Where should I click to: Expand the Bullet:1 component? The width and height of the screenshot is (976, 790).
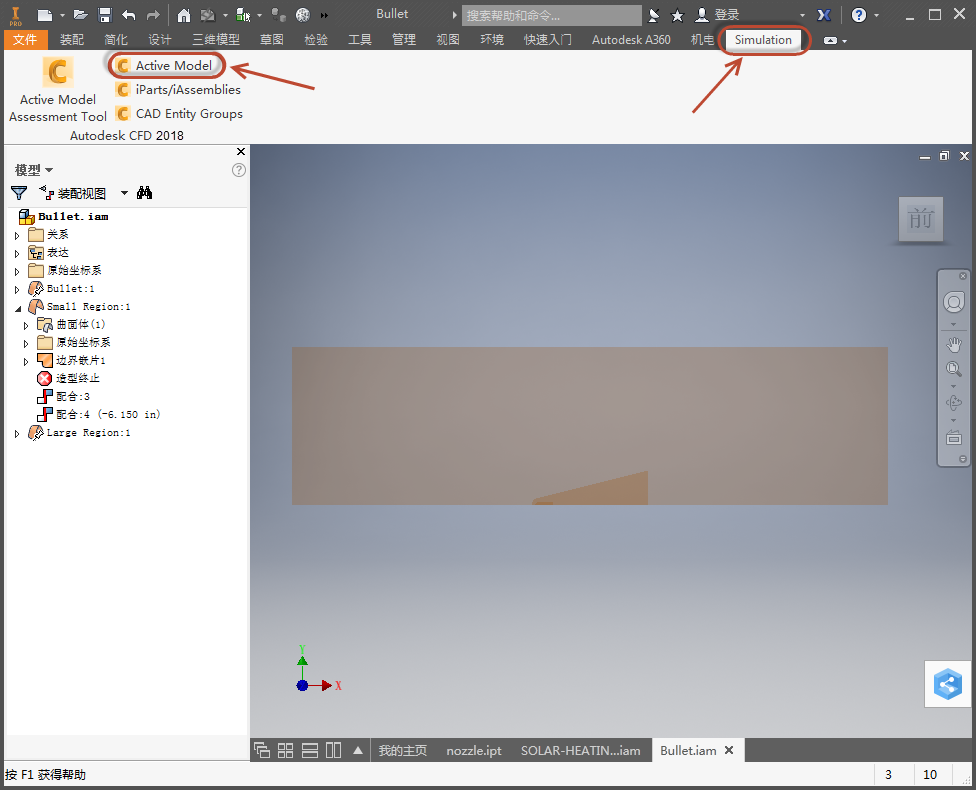[x=17, y=289]
